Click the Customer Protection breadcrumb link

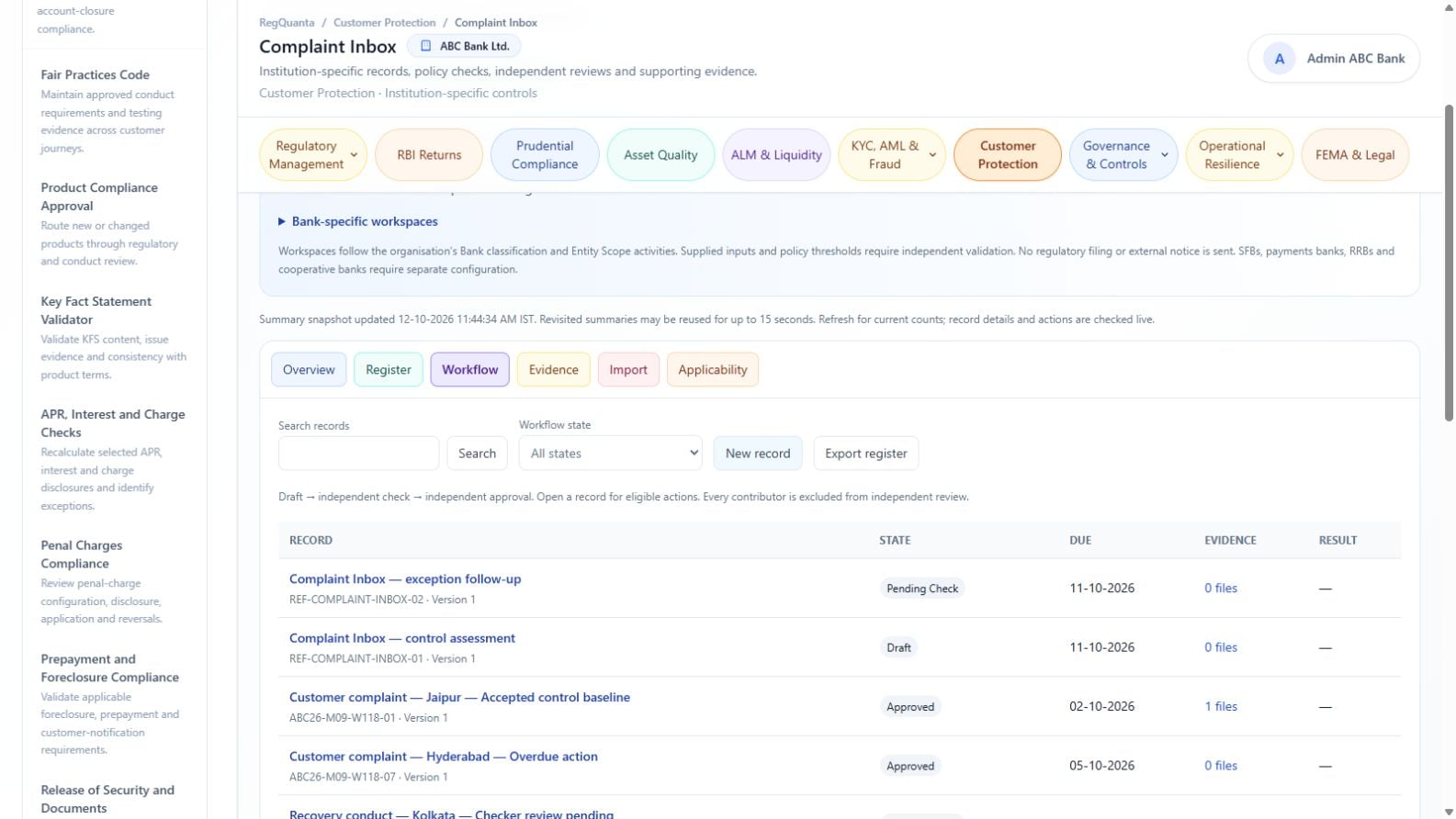coord(384,23)
